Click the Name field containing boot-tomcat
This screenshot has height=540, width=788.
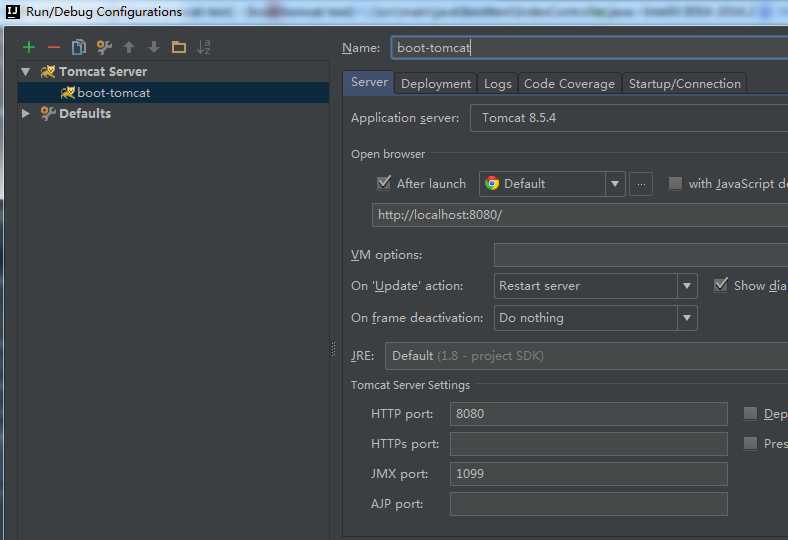(589, 48)
